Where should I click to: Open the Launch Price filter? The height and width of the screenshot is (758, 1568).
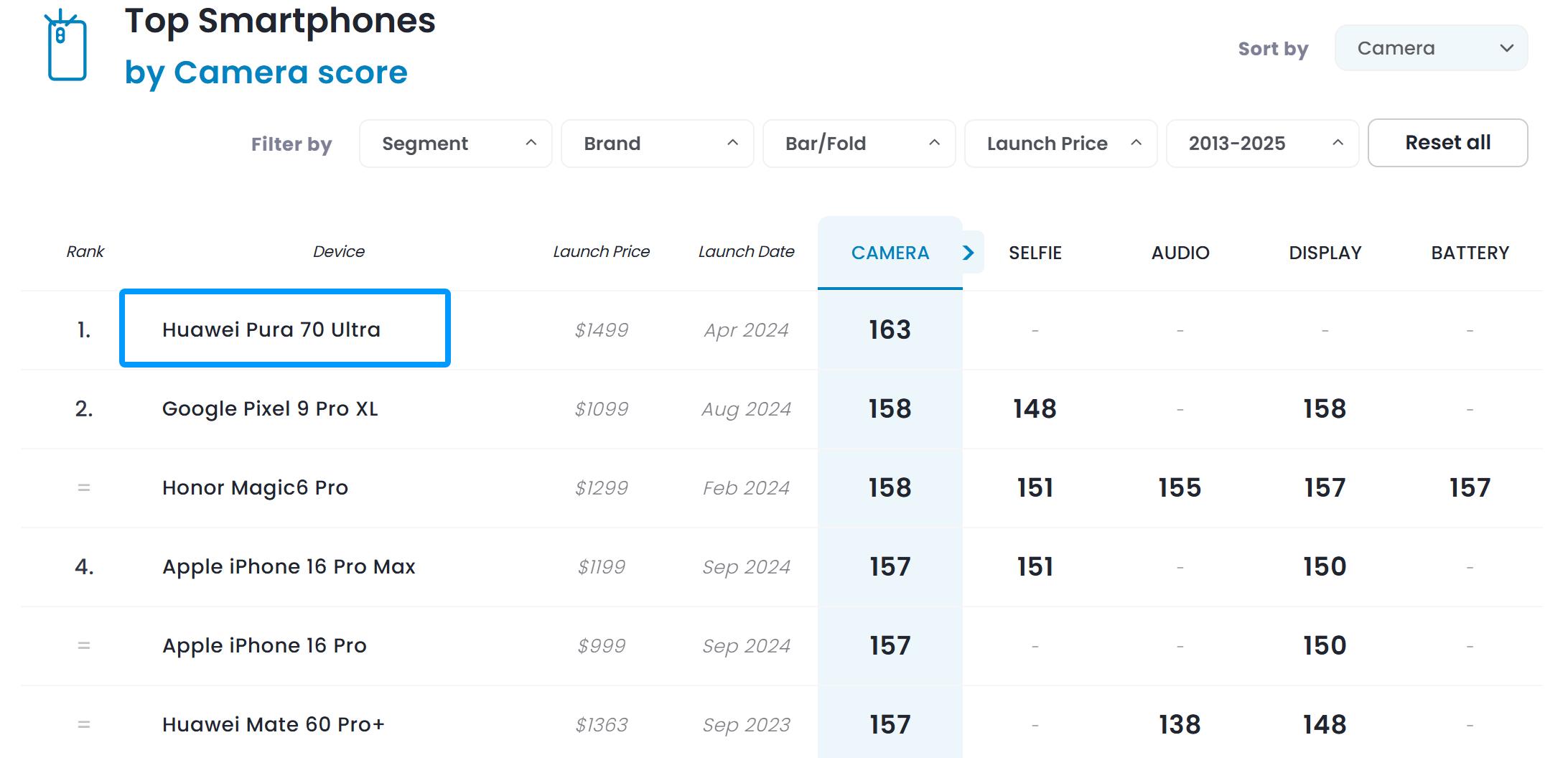click(1061, 144)
